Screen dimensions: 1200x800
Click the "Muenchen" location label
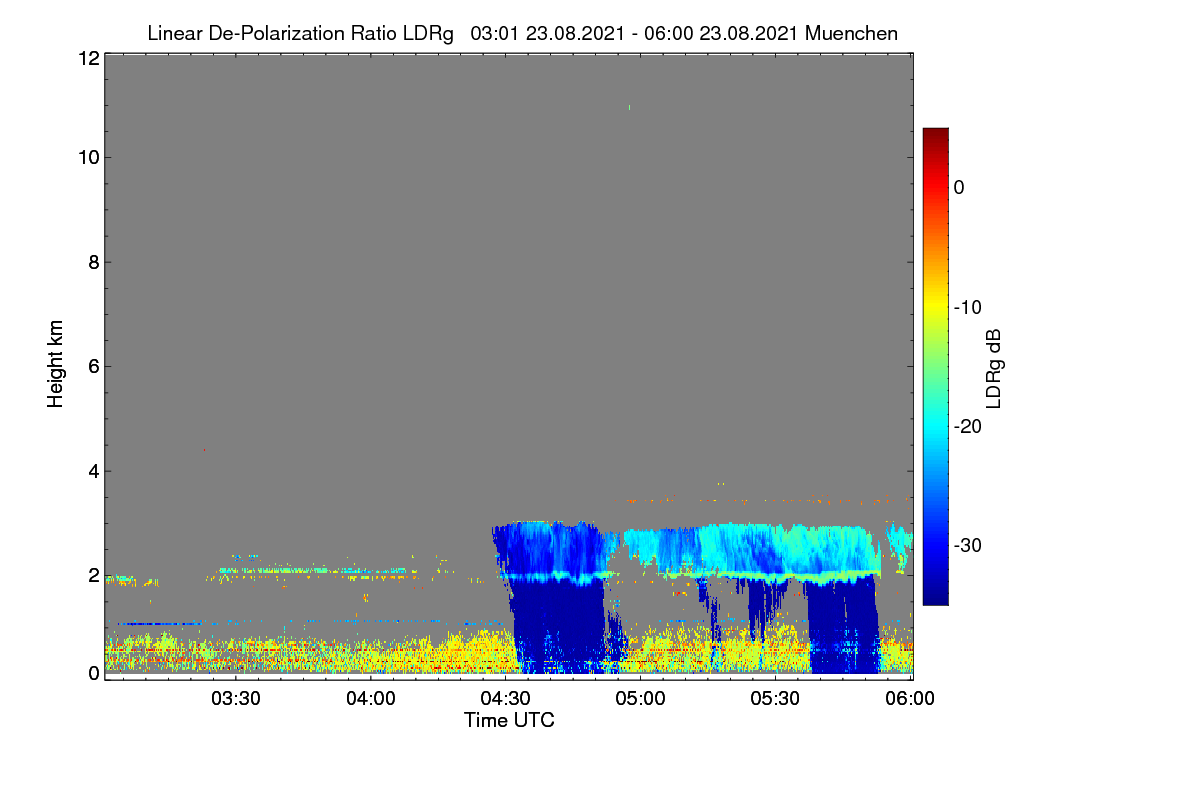tap(851, 33)
